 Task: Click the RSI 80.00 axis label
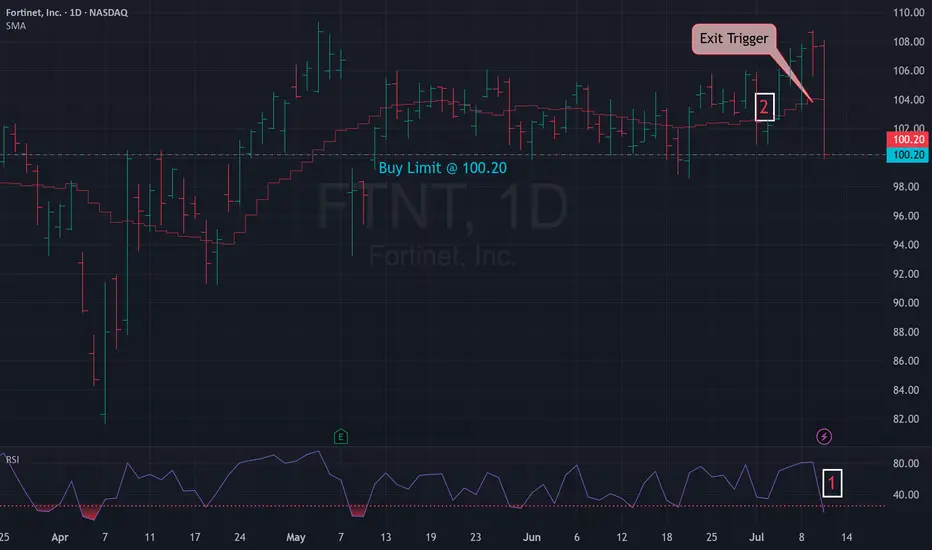point(906,463)
